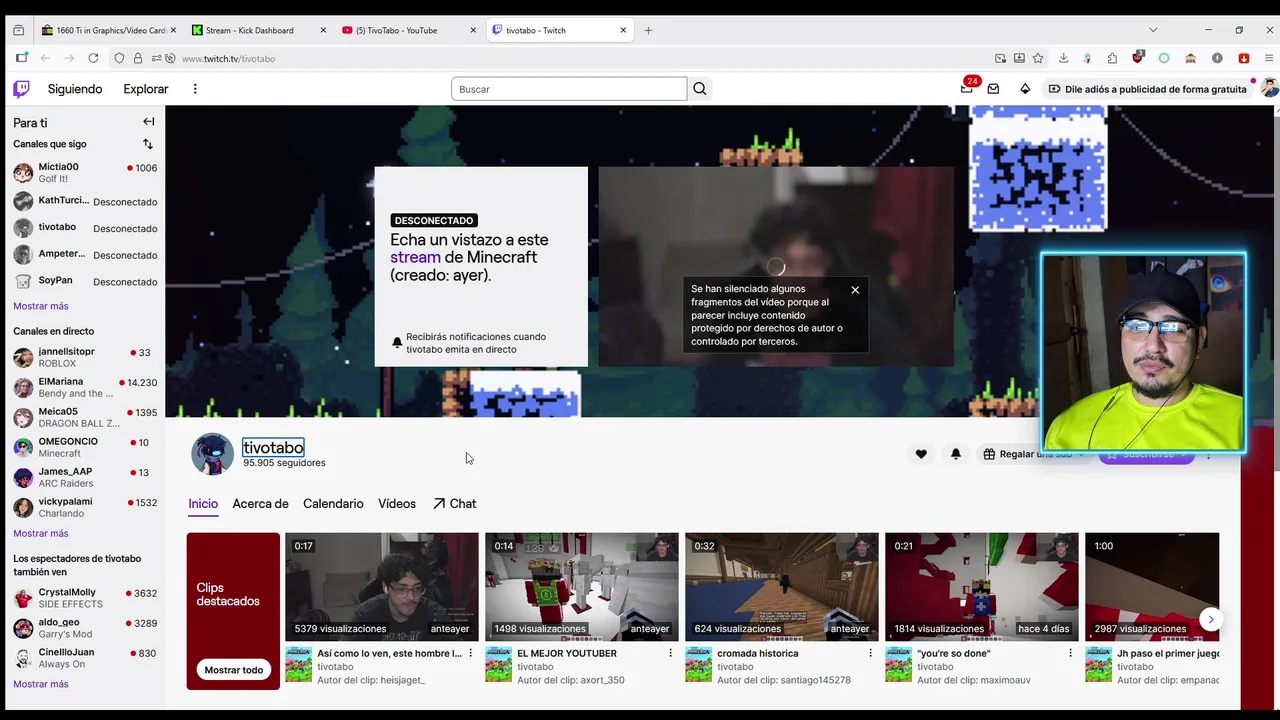The width and height of the screenshot is (1280, 720).
Task: Sort followed channels with arrows icon
Action: coord(148,144)
